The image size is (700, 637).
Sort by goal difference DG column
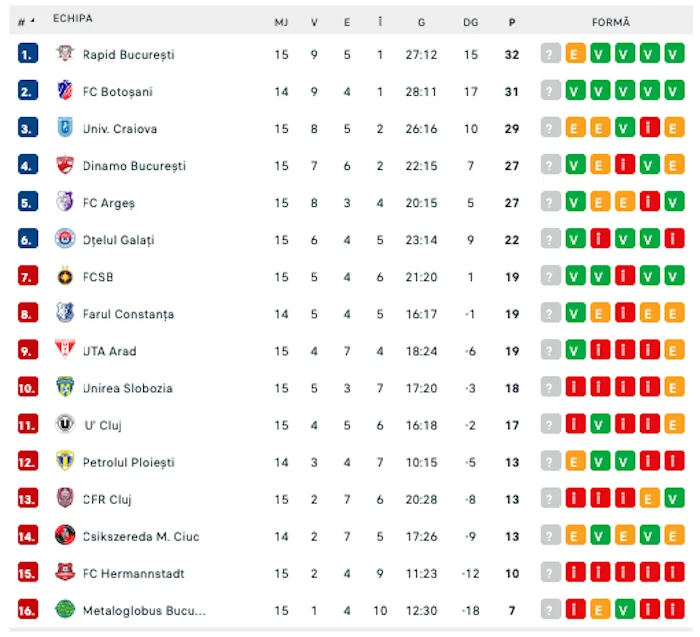(x=470, y=21)
